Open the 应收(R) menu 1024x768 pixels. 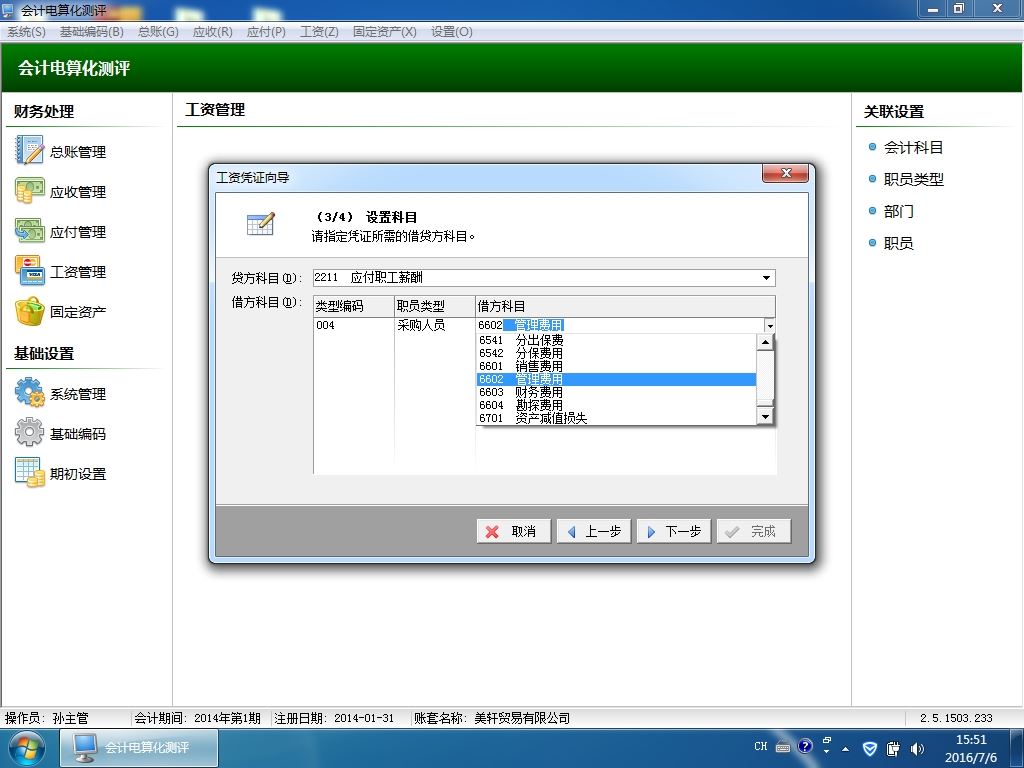pos(212,31)
